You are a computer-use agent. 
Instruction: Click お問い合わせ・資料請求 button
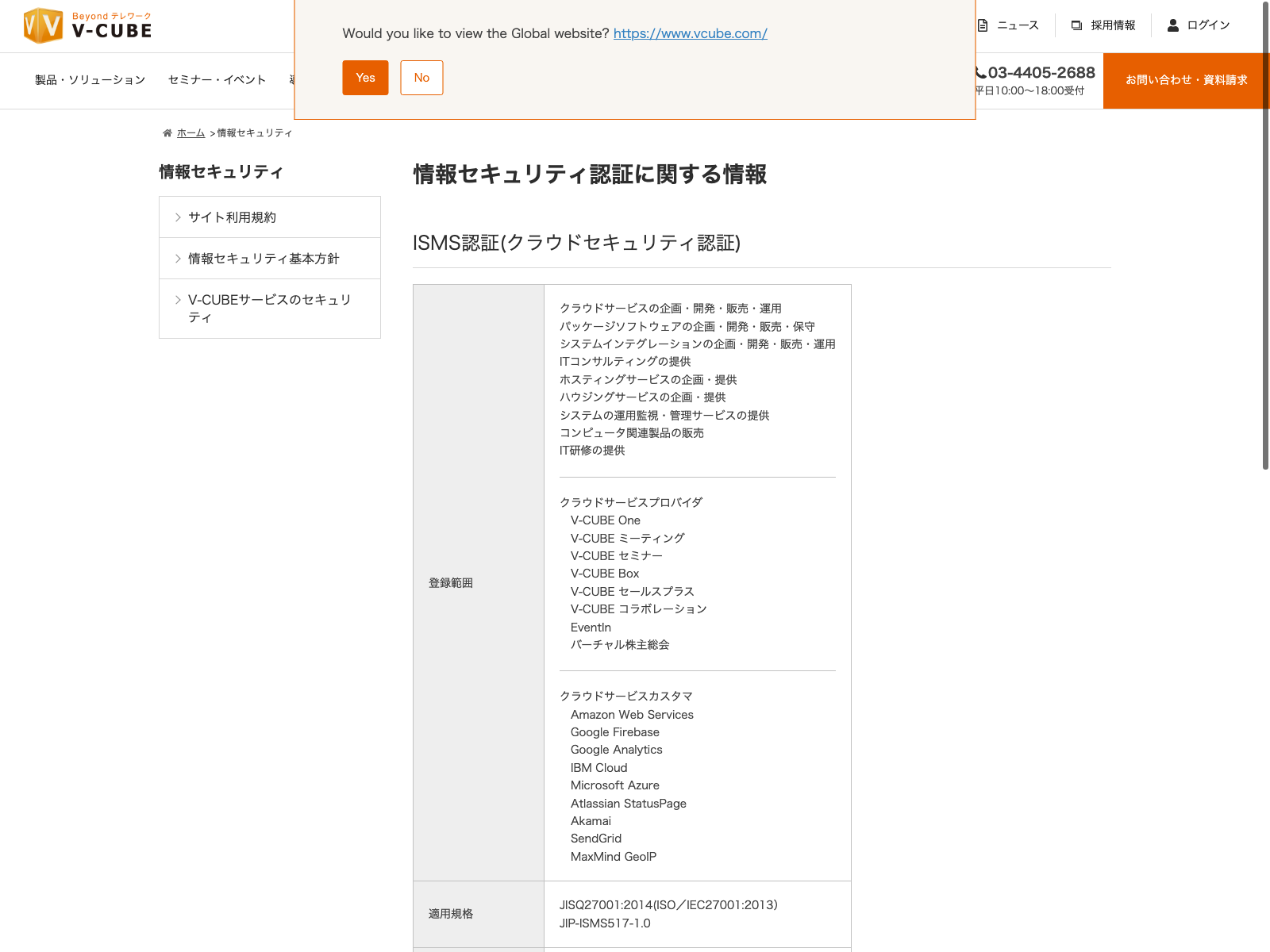click(x=1186, y=80)
